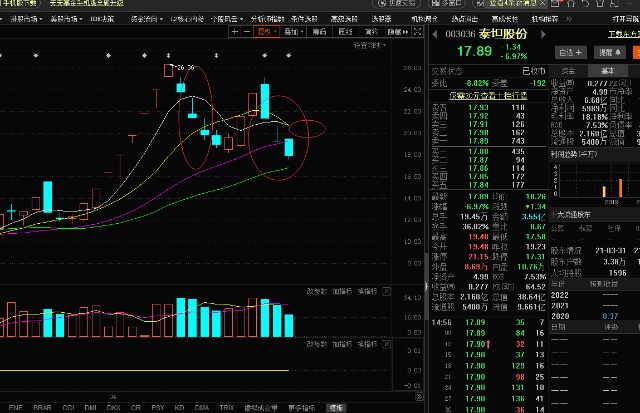The image size is (640, 413).
Task: Set price alert 提醒 bell button
Action: [609, 52]
